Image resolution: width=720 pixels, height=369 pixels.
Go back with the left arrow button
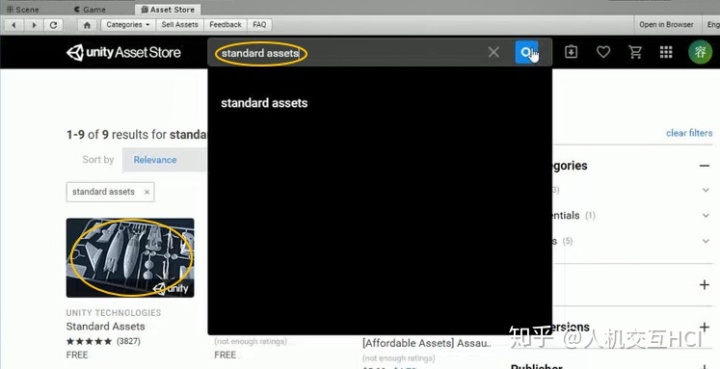click(x=14, y=25)
